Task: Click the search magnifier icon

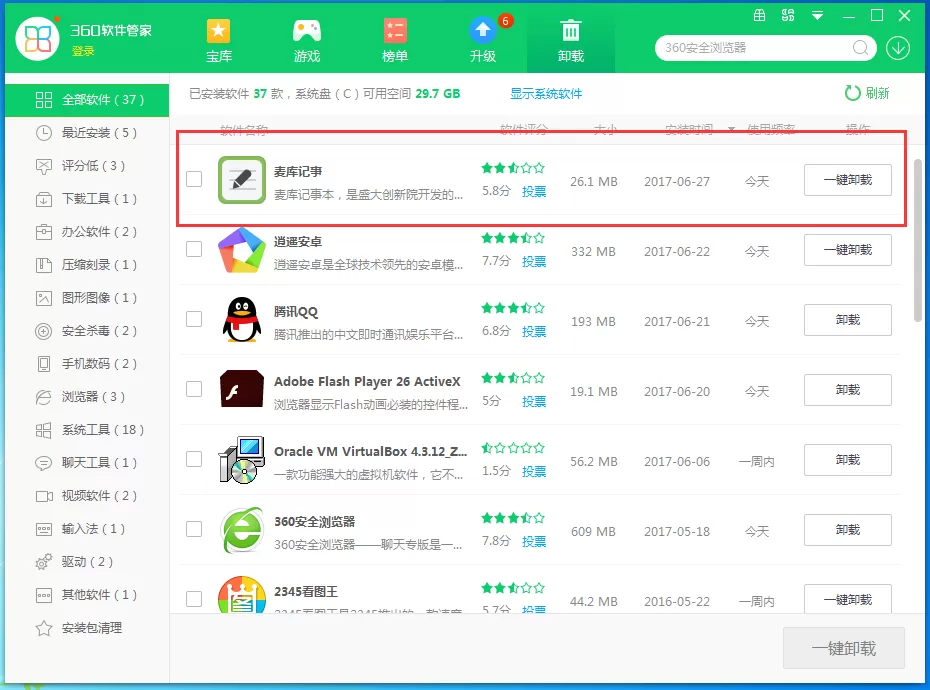Action: coord(861,47)
